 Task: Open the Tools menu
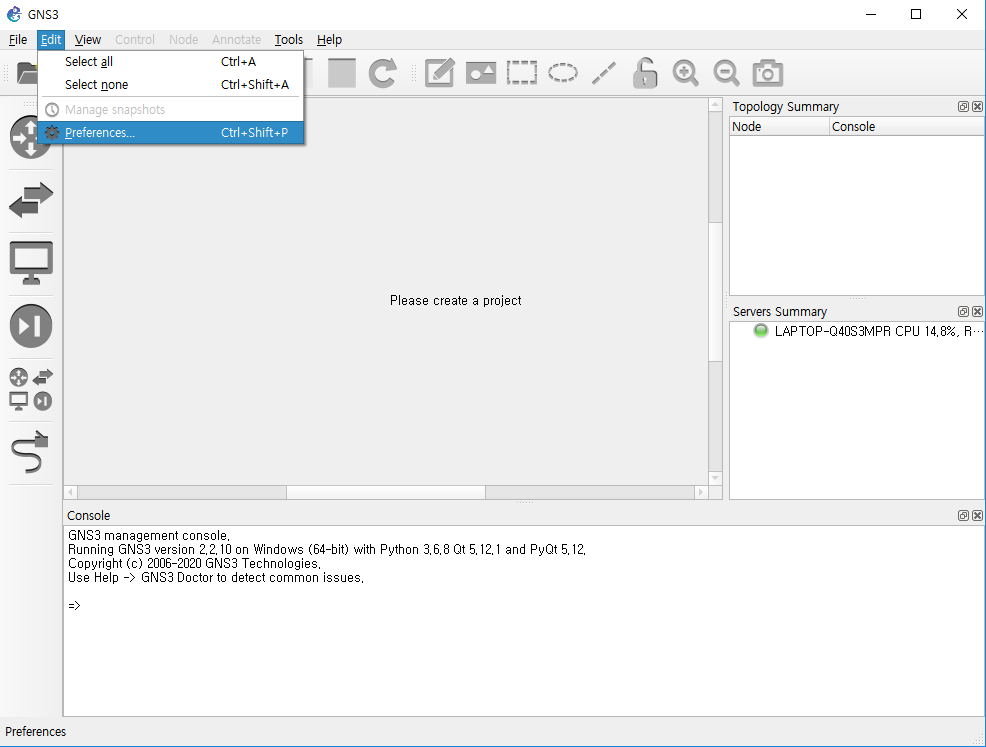[x=289, y=40]
